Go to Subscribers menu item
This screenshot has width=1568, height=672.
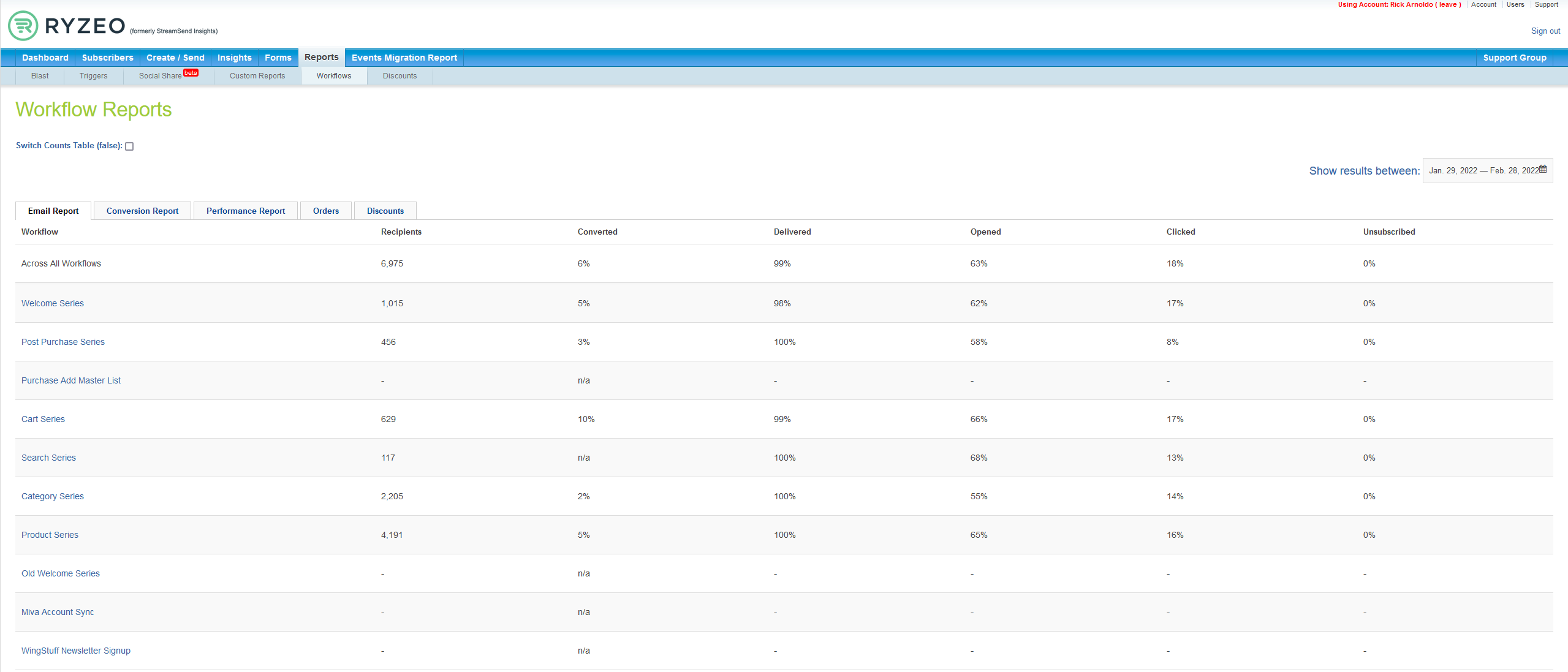click(x=107, y=58)
